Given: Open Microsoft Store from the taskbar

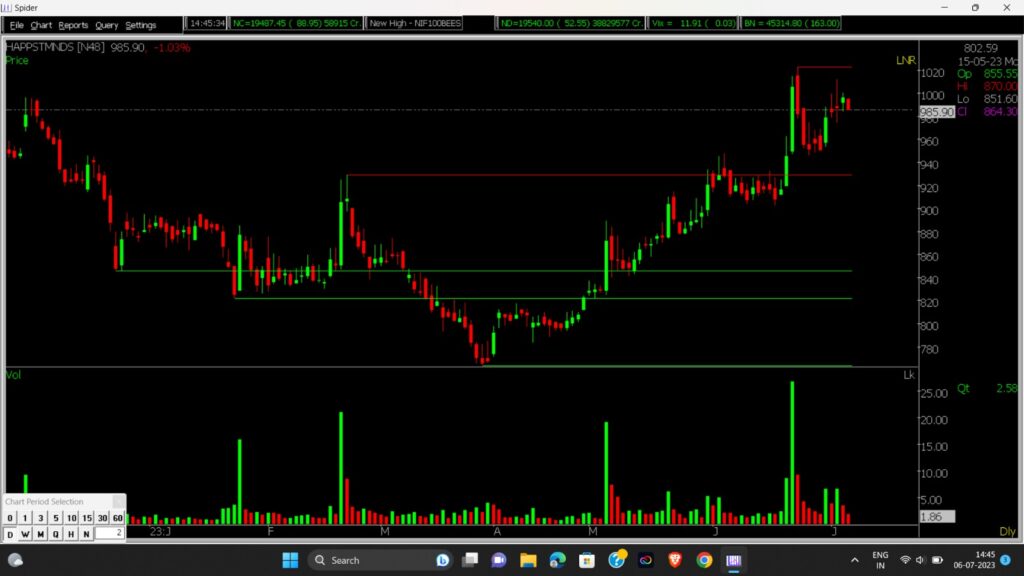Looking at the screenshot, I should click(x=587, y=560).
